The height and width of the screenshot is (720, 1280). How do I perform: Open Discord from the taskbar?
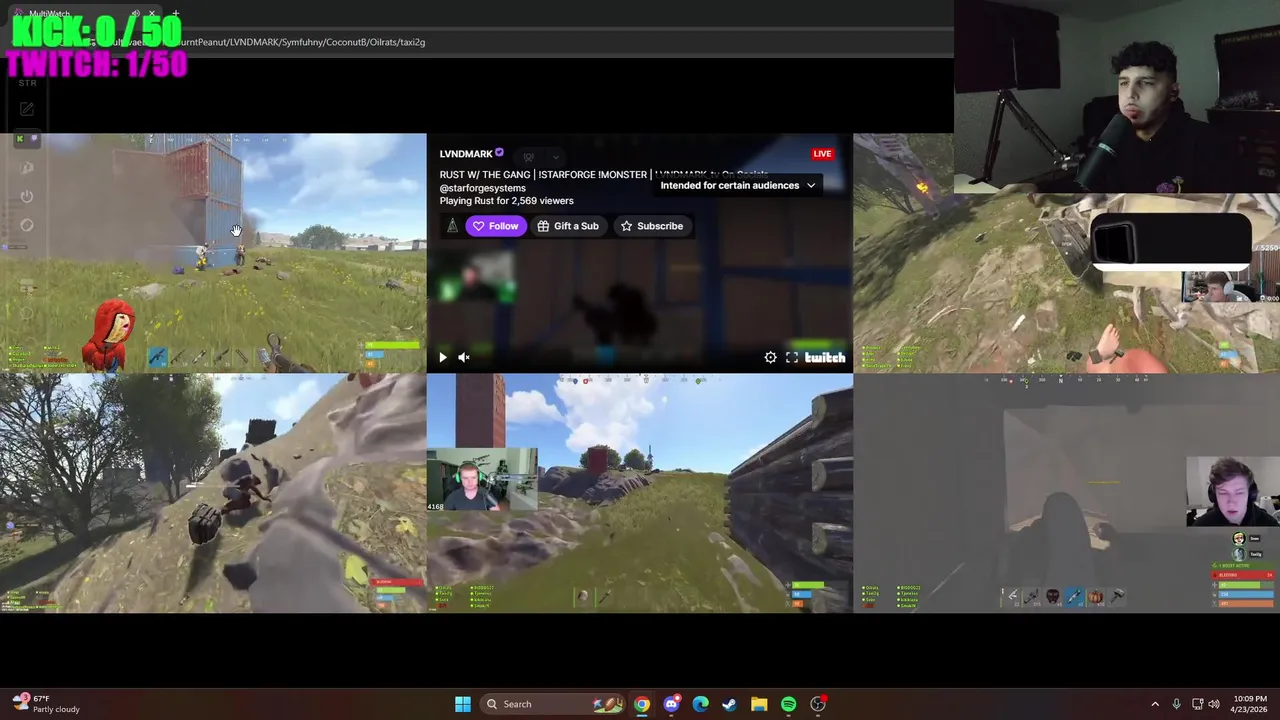pyautogui.click(x=671, y=704)
